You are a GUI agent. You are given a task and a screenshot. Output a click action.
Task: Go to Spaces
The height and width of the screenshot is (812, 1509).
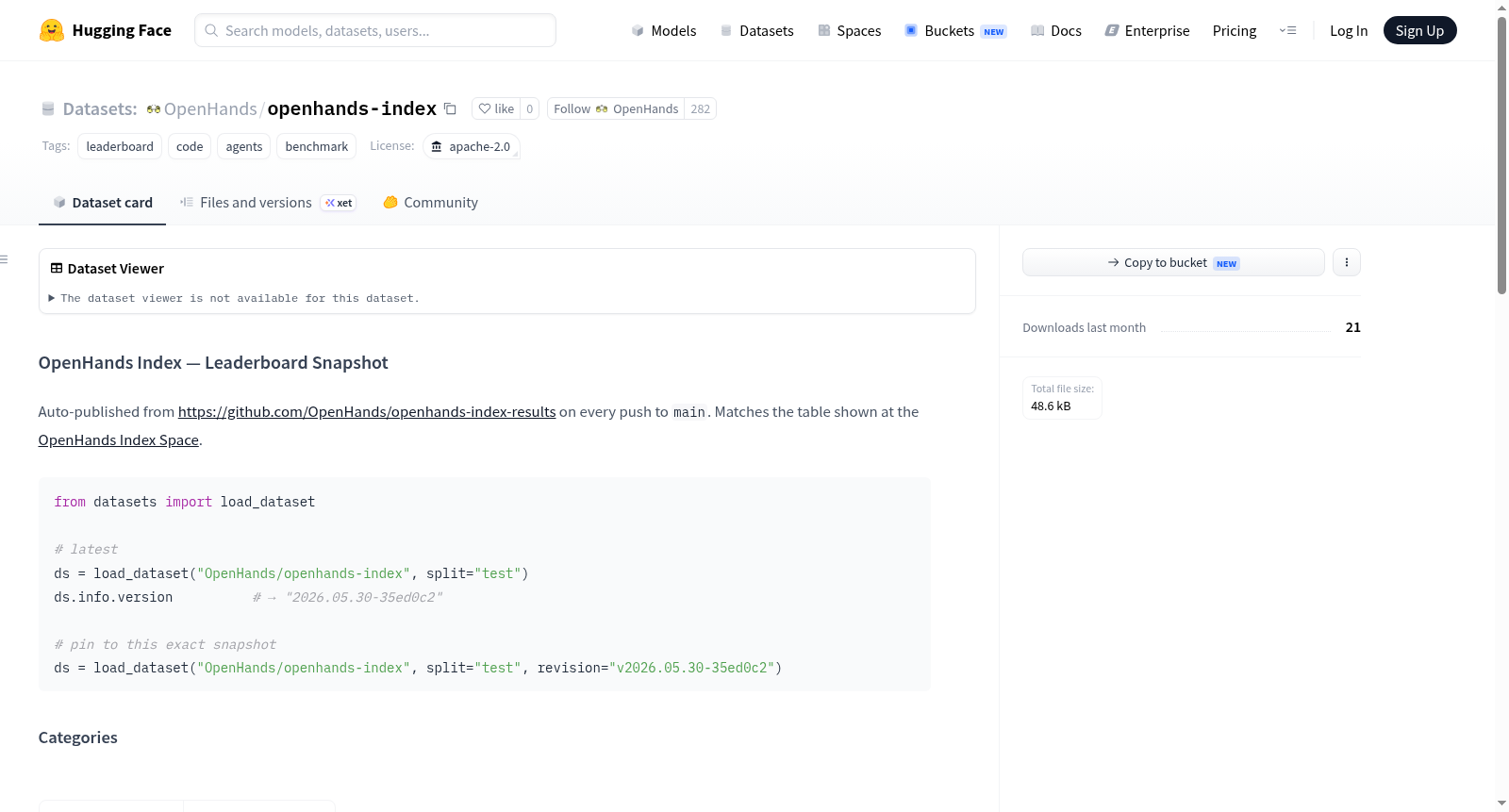850,30
